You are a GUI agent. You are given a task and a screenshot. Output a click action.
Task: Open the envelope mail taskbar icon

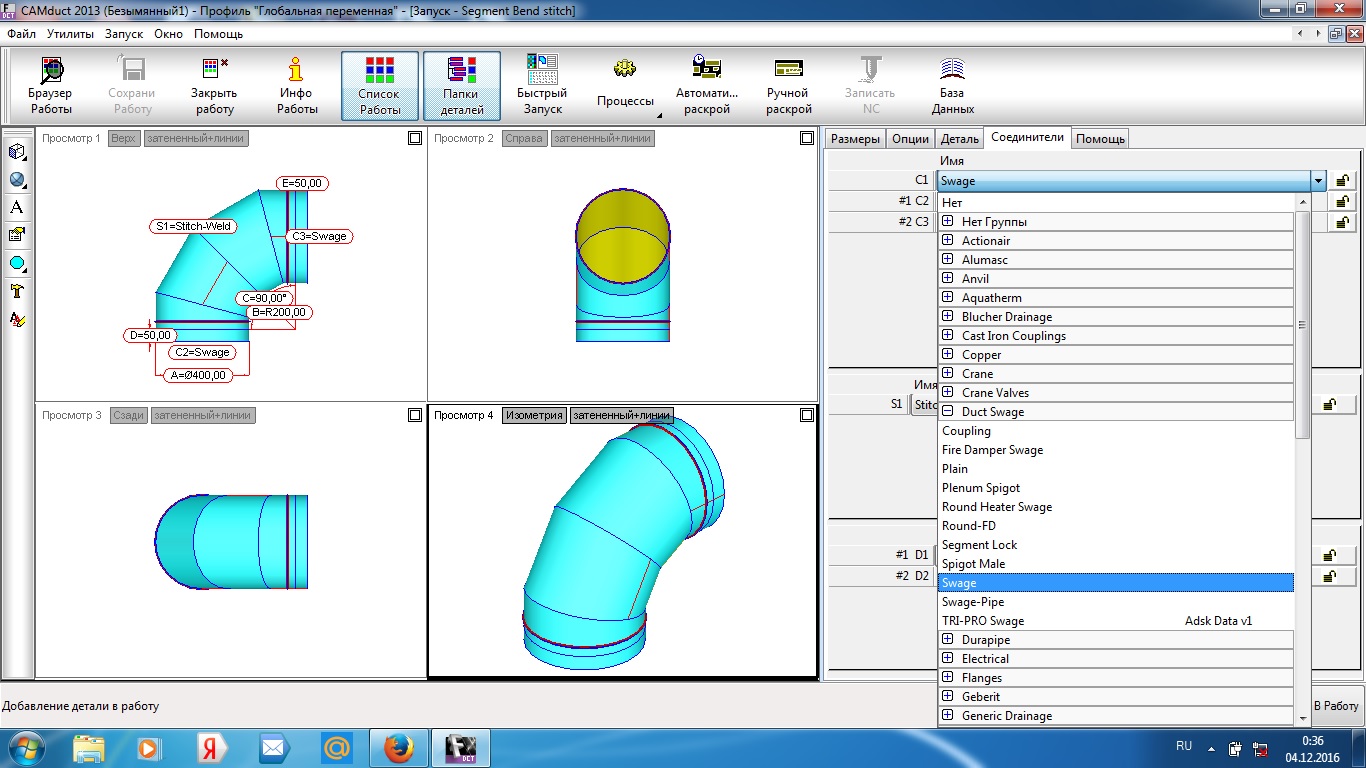(272, 748)
